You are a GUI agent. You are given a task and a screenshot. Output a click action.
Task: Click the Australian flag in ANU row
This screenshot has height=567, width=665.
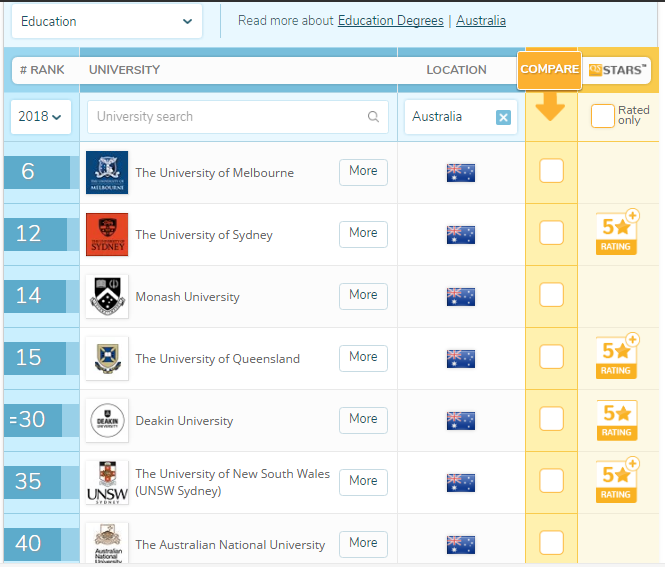461,544
